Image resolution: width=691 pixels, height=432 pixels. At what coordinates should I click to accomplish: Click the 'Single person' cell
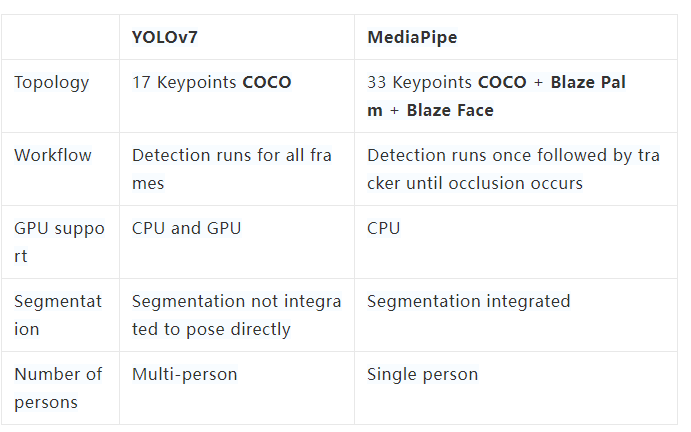coord(422,374)
